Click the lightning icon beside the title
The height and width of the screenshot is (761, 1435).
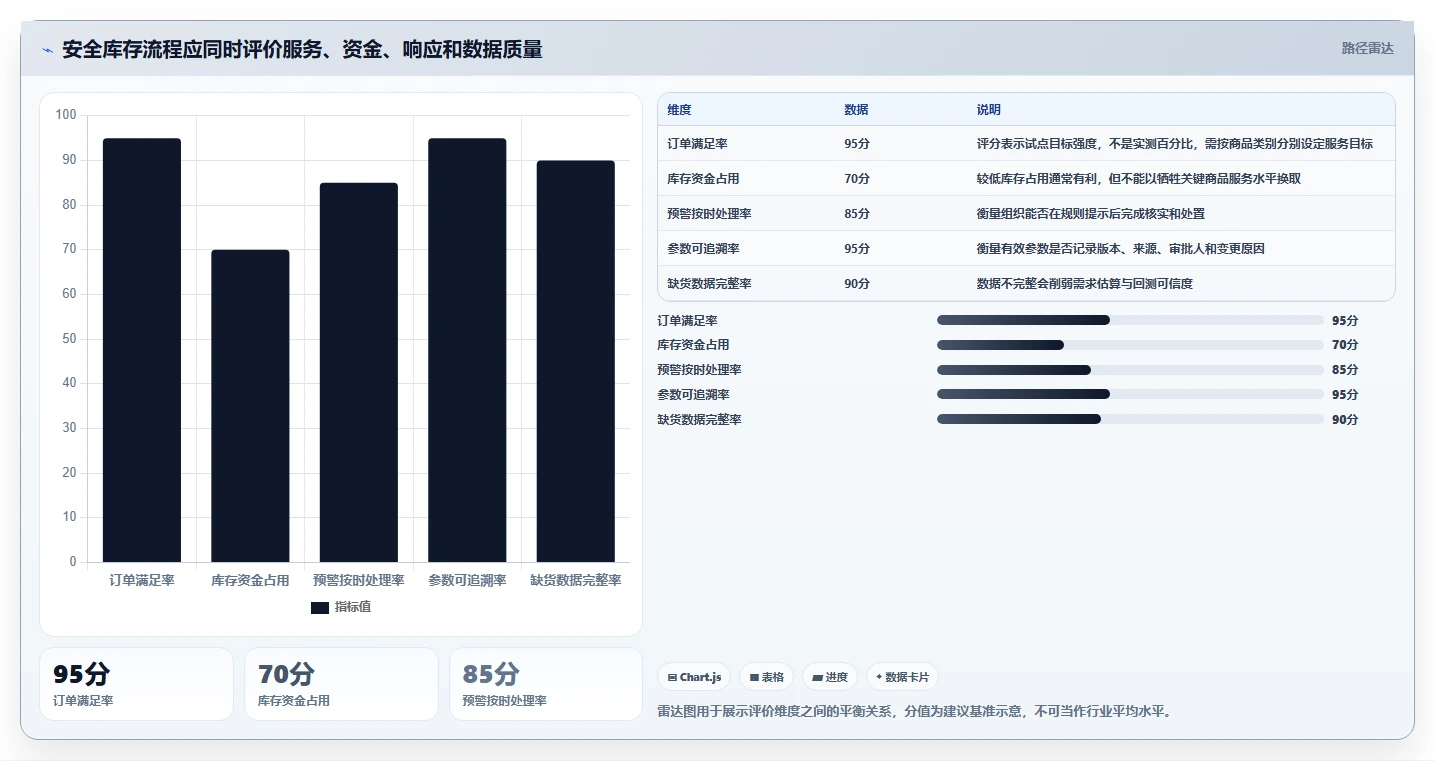click(x=47, y=50)
